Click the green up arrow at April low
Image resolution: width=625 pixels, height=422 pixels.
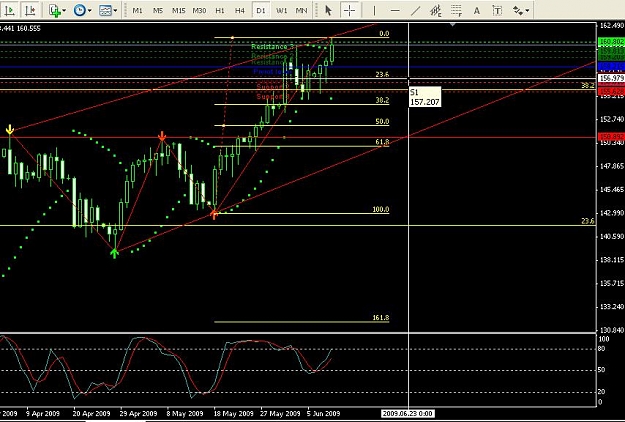(114, 253)
